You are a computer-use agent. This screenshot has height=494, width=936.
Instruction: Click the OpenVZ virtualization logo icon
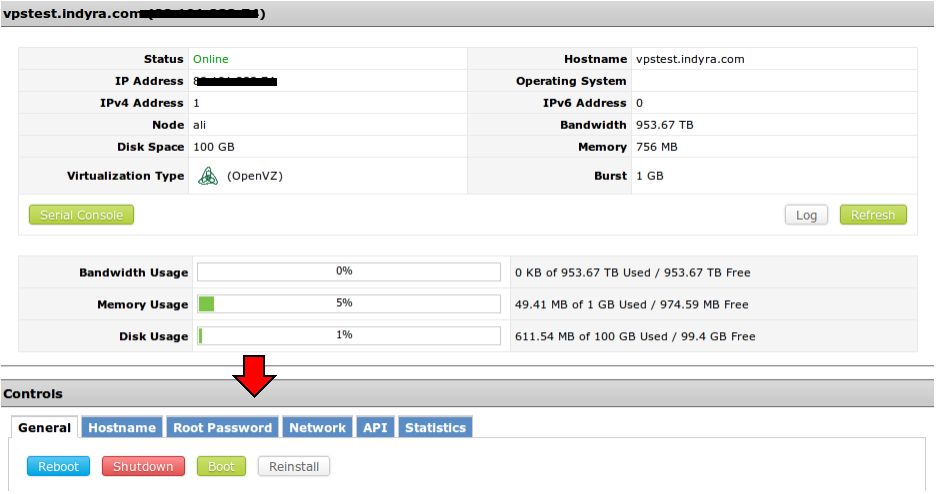click(x=208, y=176)
